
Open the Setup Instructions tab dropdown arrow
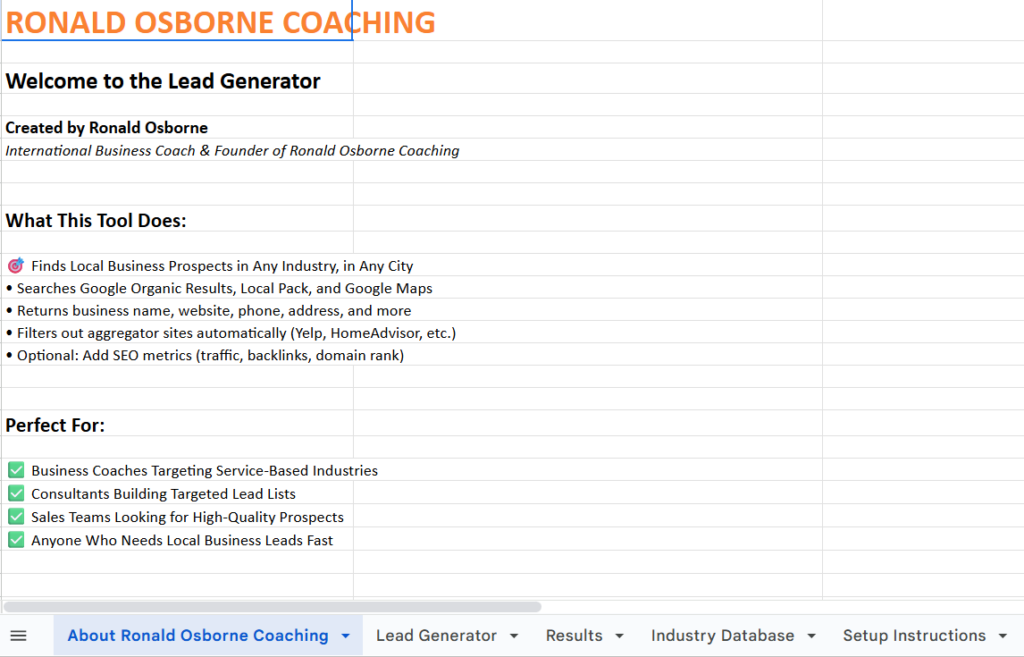tap(1004, 635)
